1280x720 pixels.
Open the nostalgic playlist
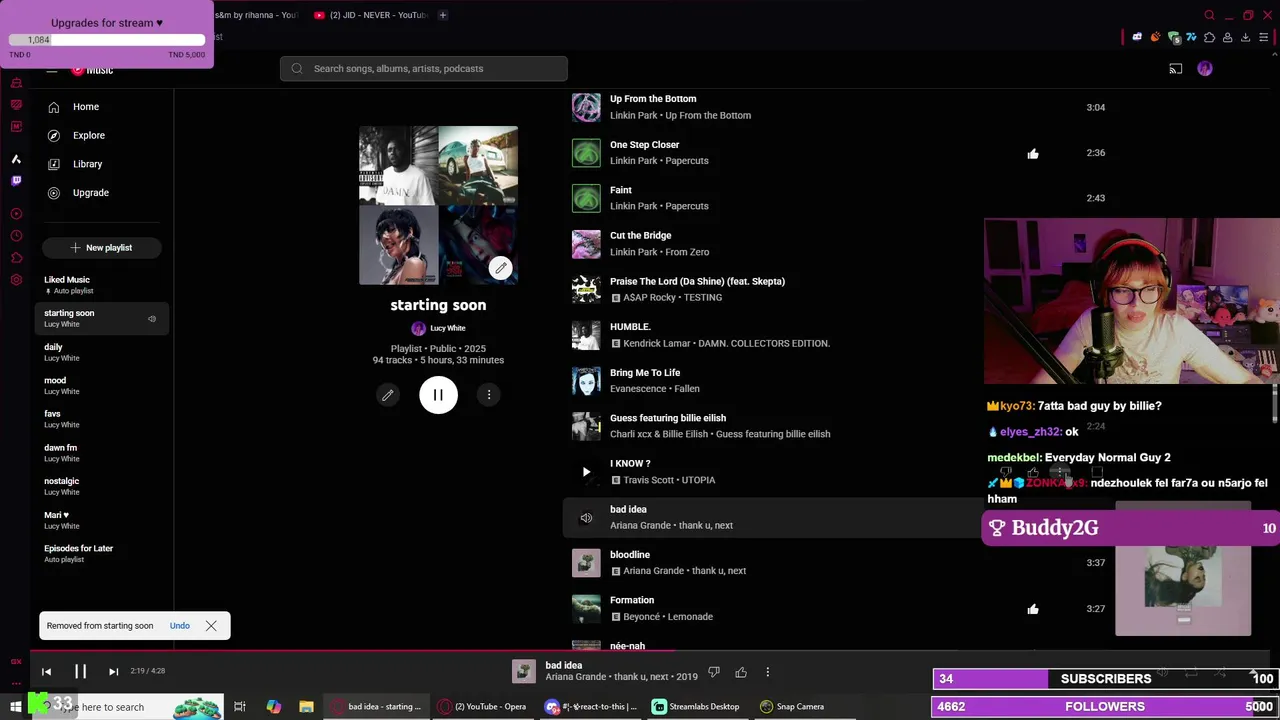(100, 486)
